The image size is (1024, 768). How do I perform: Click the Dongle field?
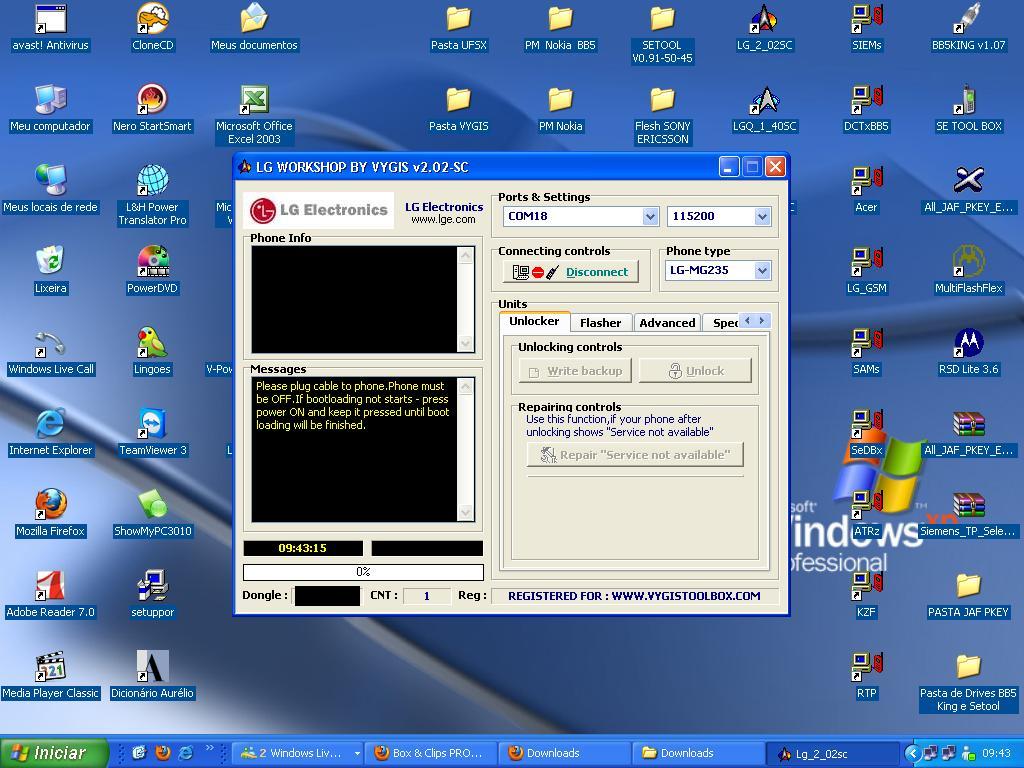tap(327, 596)
